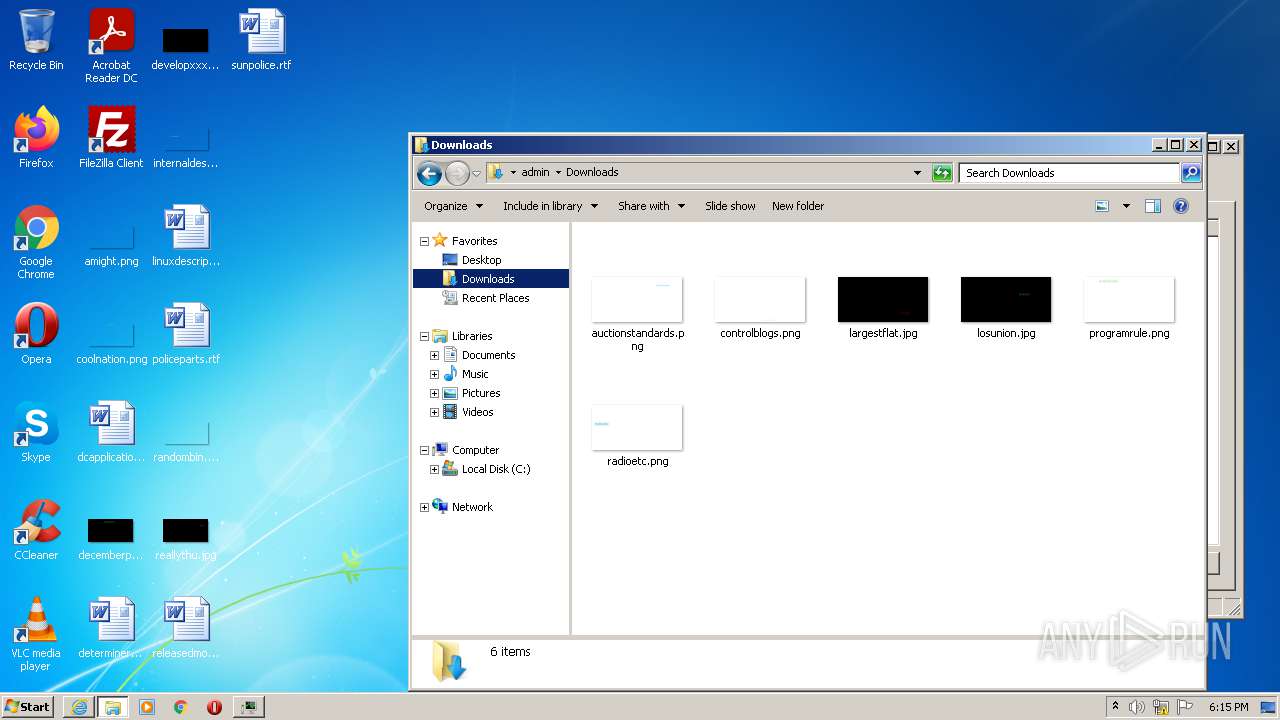This screenshot has width=1280, height=720.
Task: Click the Explorer Forward arrow button
Action: click(x=457, y=173)
